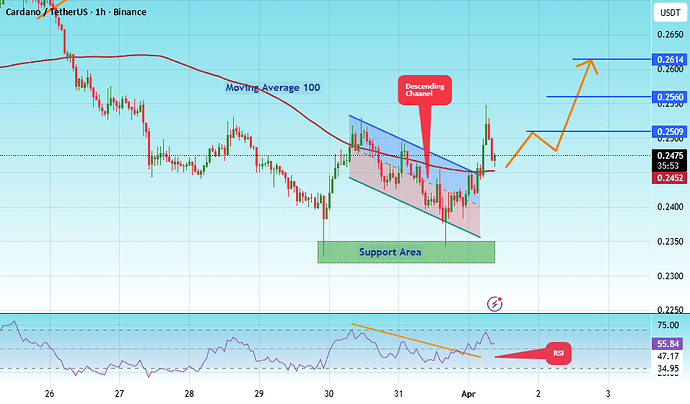Select the red Descending Channel callout
Viewport: 690px width, 404px height.
[425, 90]
